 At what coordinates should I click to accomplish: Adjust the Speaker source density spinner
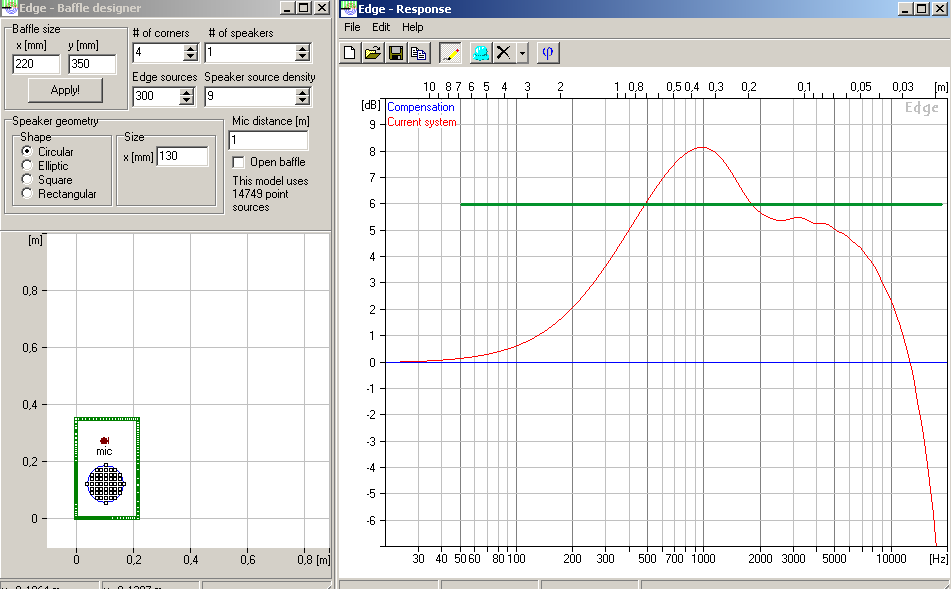[x=303, y=96]
